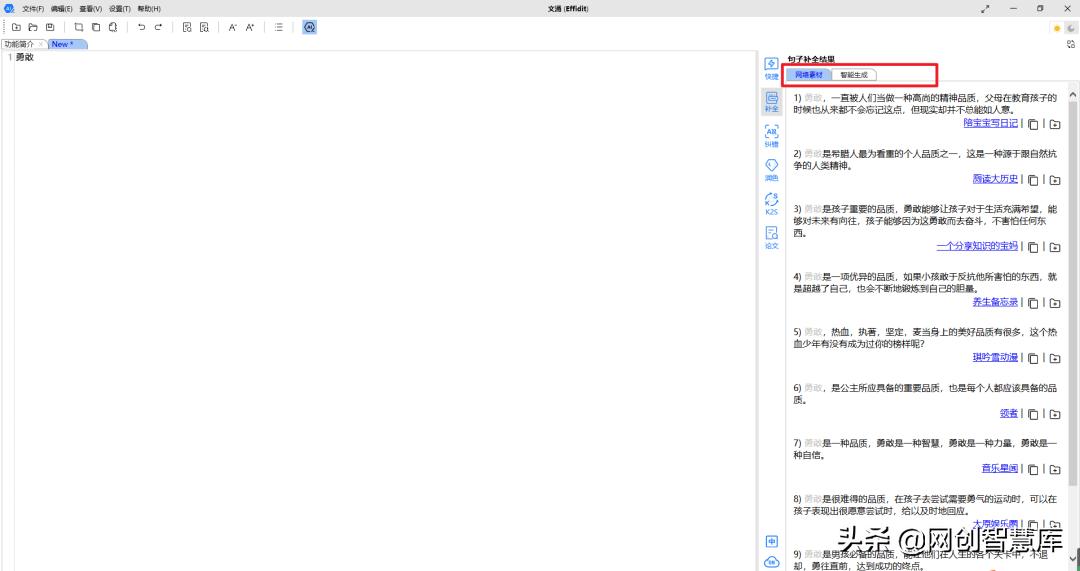Click result 7 sentence 勇敢是一种品质
Image resolution: width=1080 pixels, height=571 pixels.
(925, 449)
